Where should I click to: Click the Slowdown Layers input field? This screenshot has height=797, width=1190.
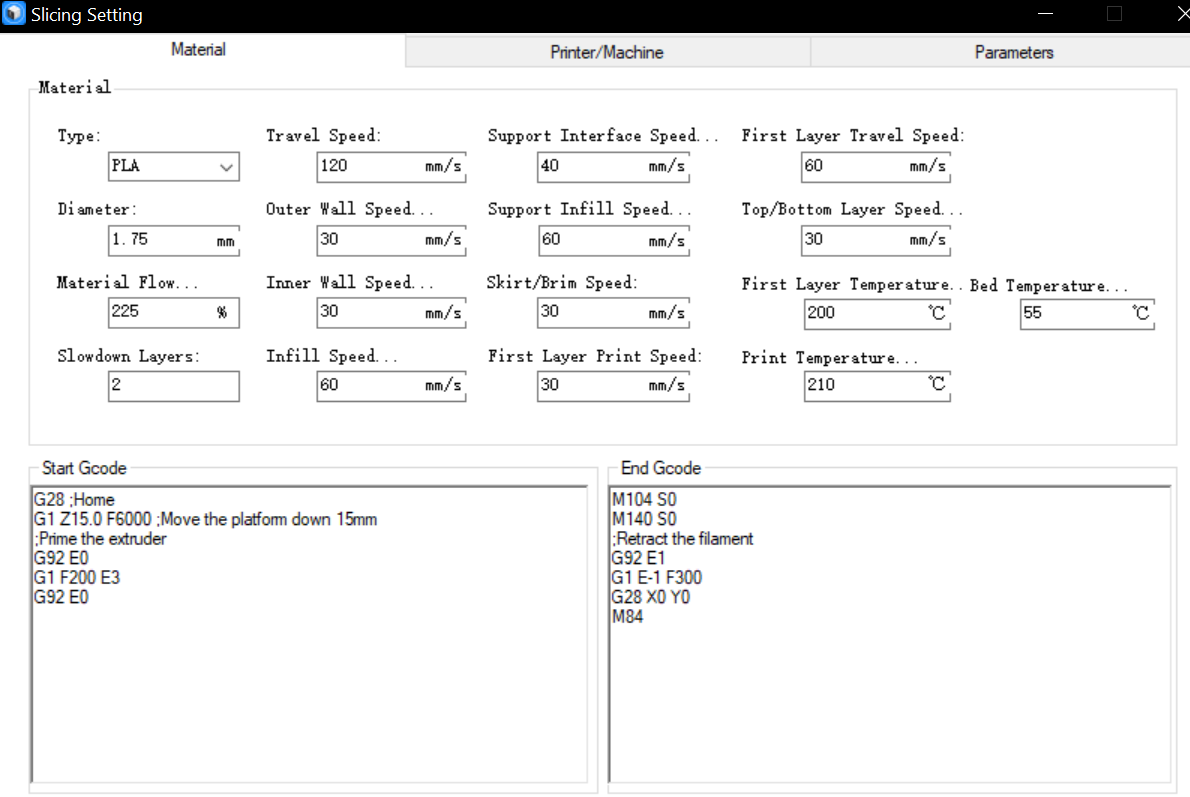click(x=174, y=386)
